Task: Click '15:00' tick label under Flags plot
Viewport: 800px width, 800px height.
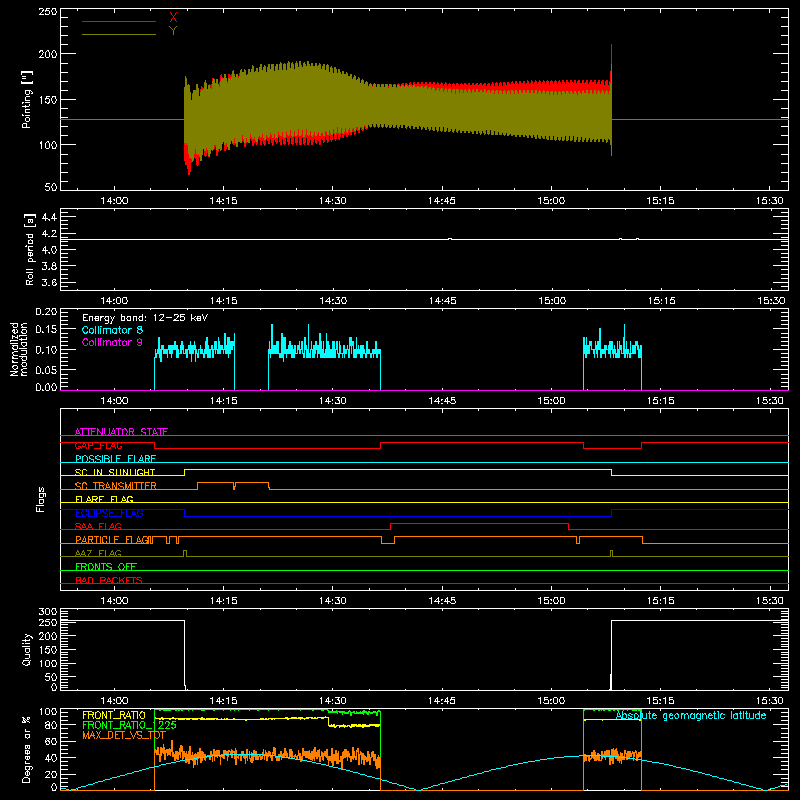Action: click(552, 601)
